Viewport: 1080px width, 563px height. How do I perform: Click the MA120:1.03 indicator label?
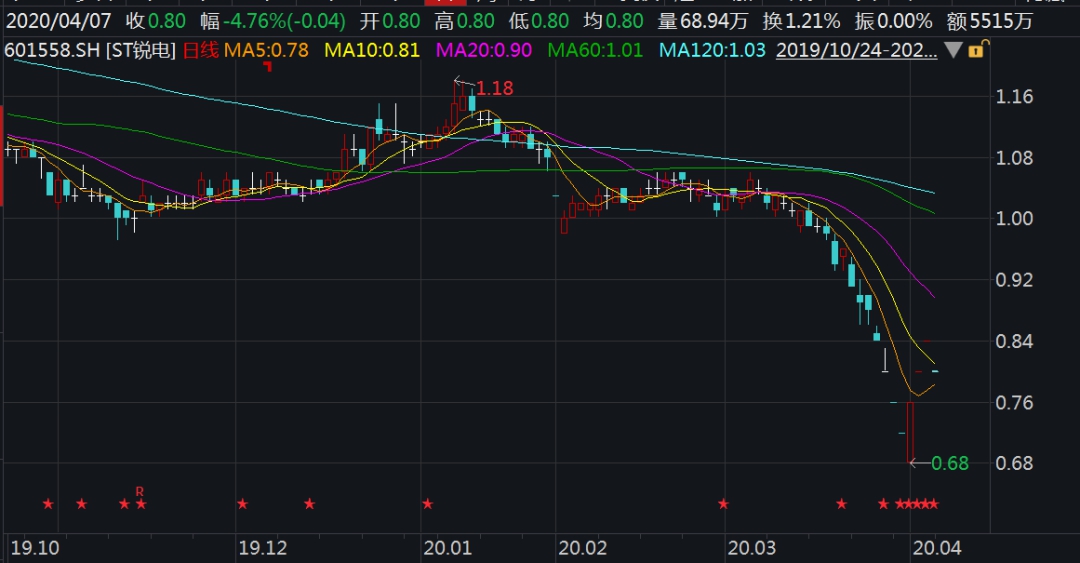[712, 50]
